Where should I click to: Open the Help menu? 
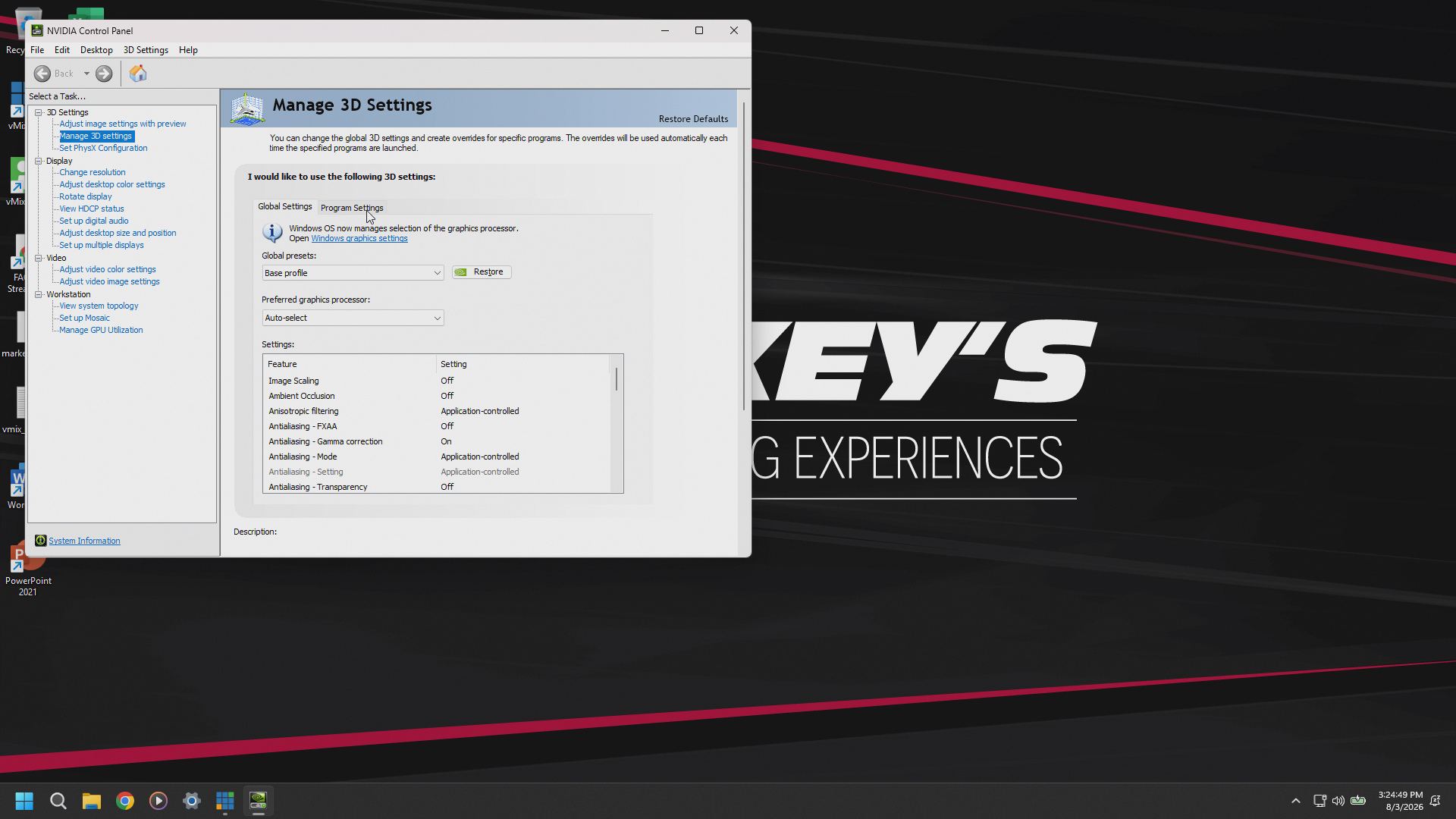188,50
